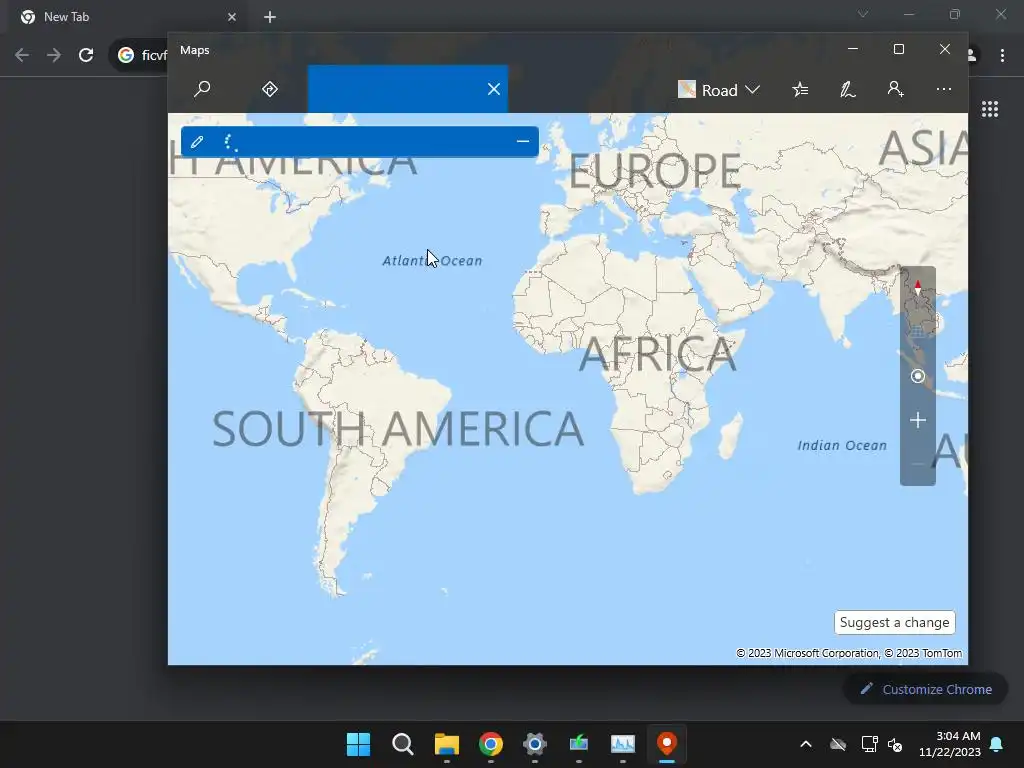Switch to Chrome from the taskbar
Image resolution: width=1024 pixels, height=768 pixels.
pyautogui.click(x=490, y=744)
